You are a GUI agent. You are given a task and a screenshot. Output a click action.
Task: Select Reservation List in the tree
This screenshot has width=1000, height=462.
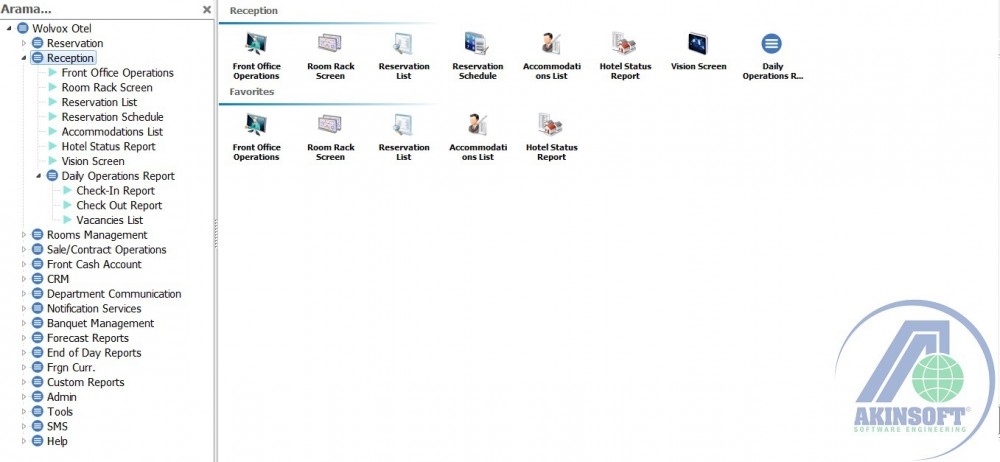pos(99,102)
